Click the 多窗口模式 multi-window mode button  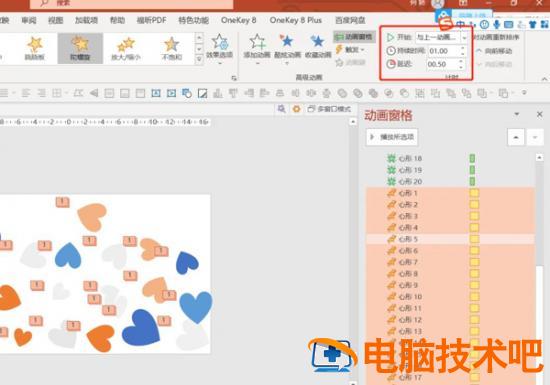329,109
